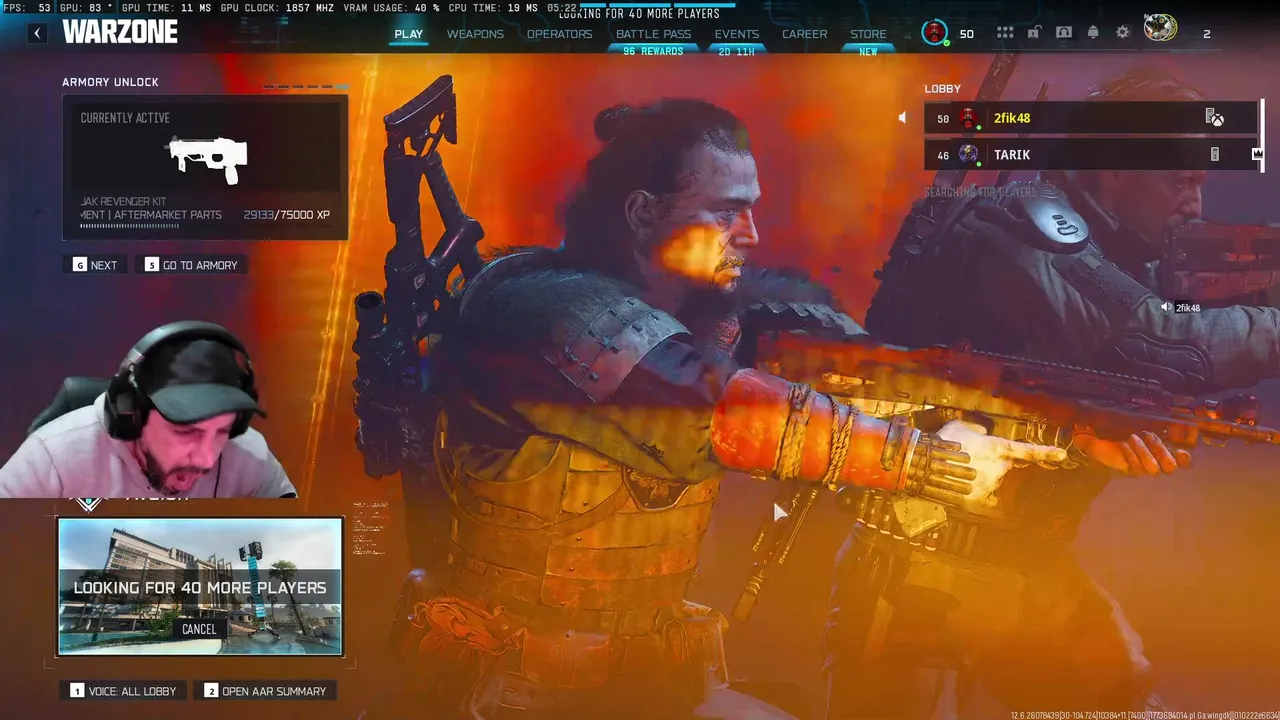Open the headset voice channels icon

(1063, 33)
